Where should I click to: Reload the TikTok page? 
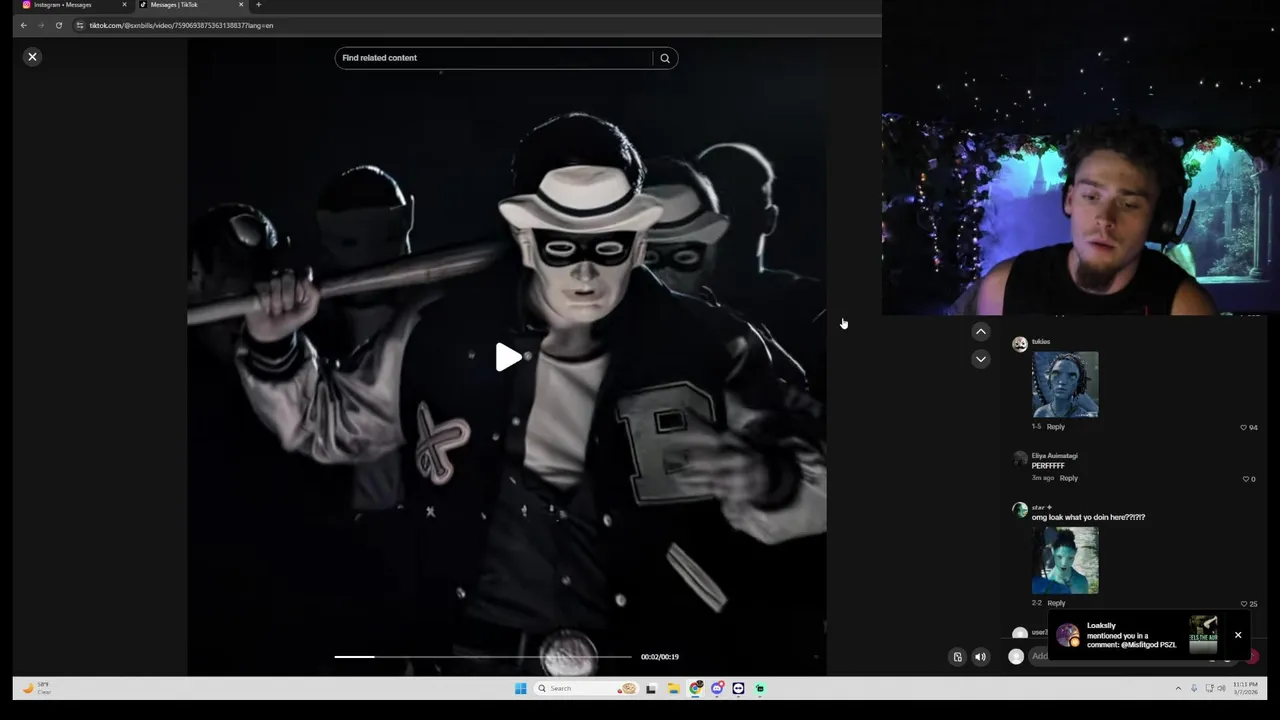[x=59, y=25]
